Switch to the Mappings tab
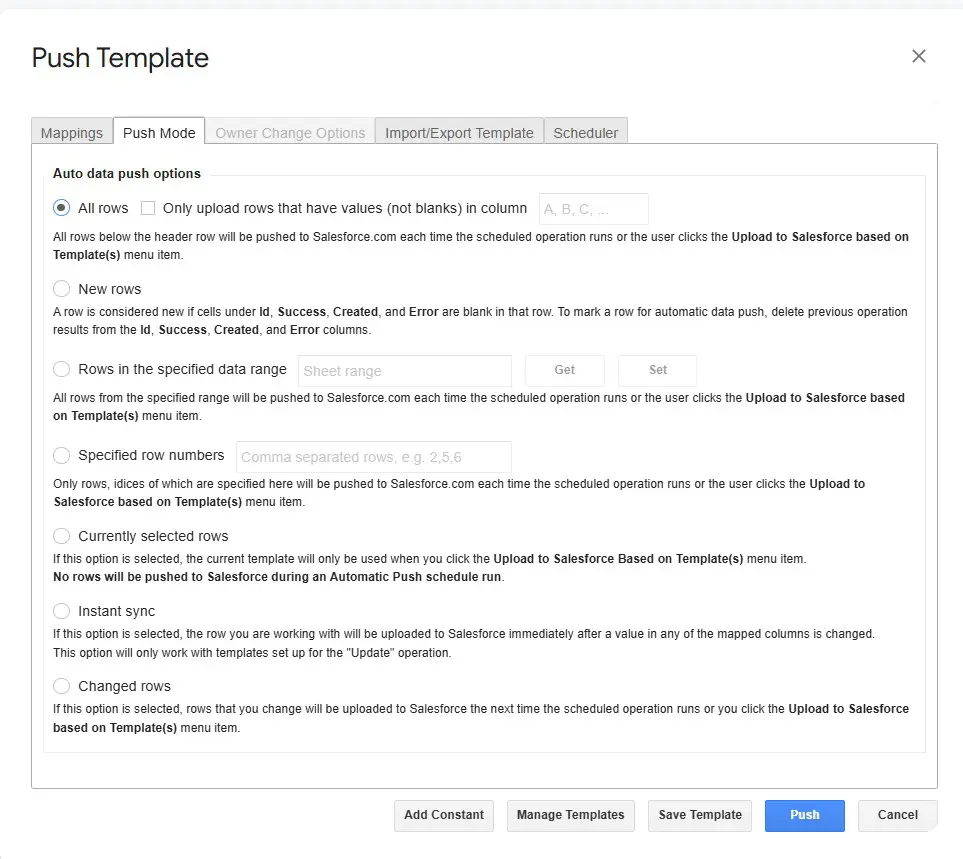The height and width of the screenshot is (859, 963). 71,132
